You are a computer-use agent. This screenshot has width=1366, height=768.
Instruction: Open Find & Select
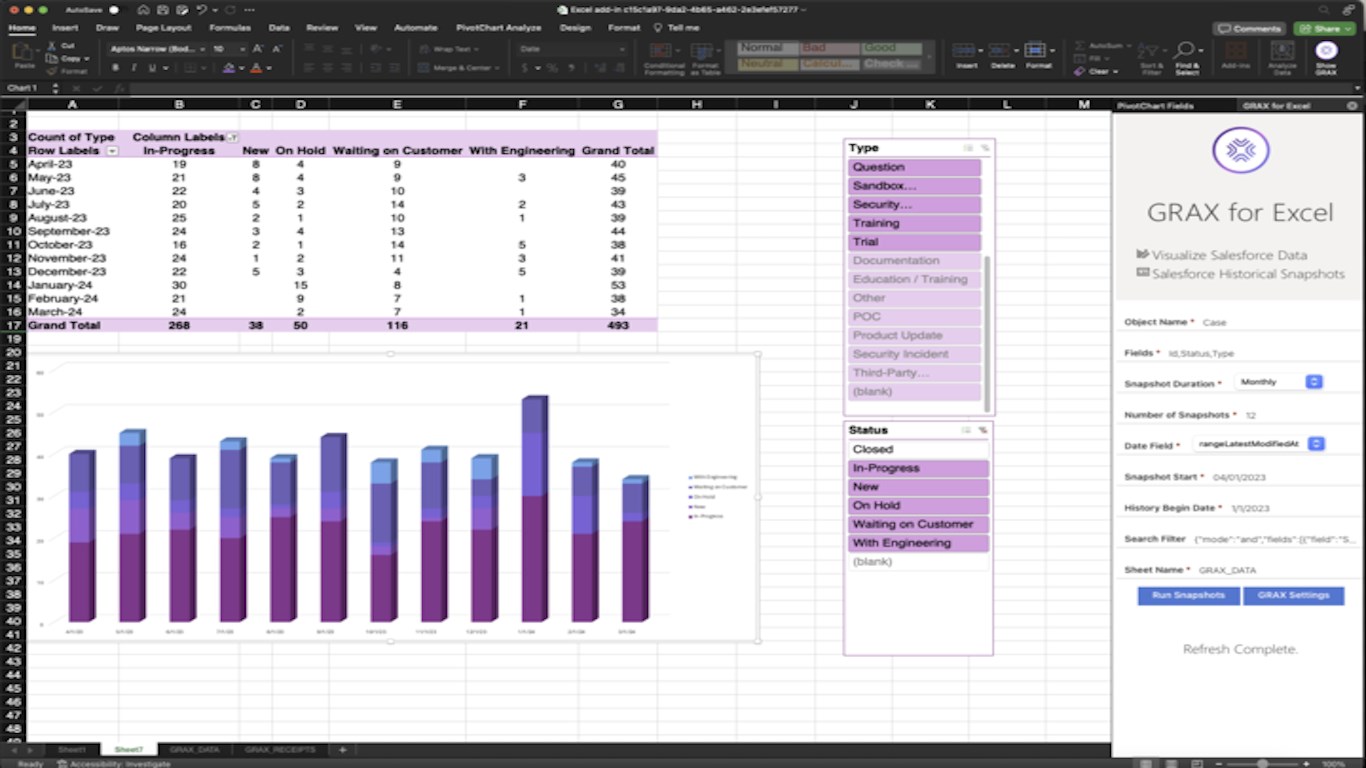click(1187, 58)
